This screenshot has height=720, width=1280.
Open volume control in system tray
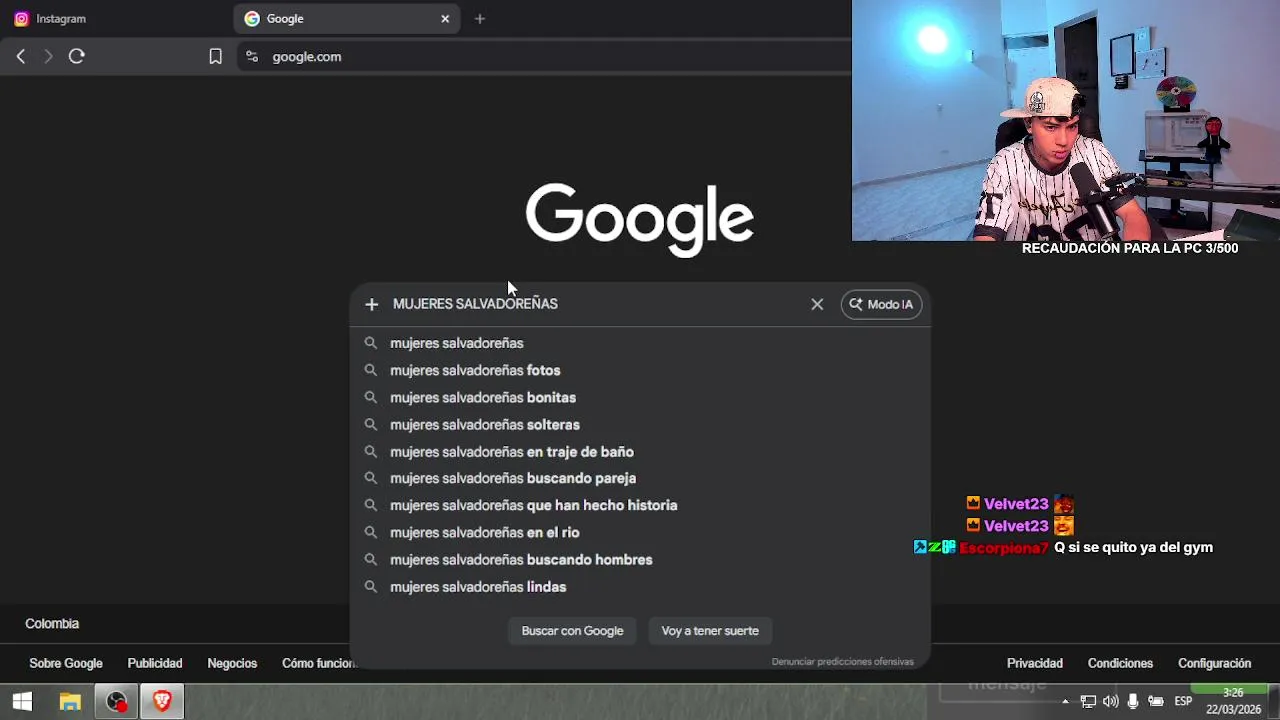click(1110, 702)
